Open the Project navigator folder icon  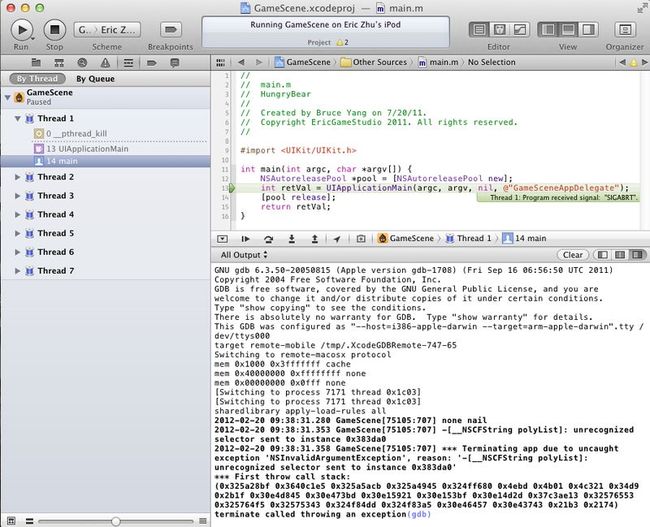(x=36, y=63)
